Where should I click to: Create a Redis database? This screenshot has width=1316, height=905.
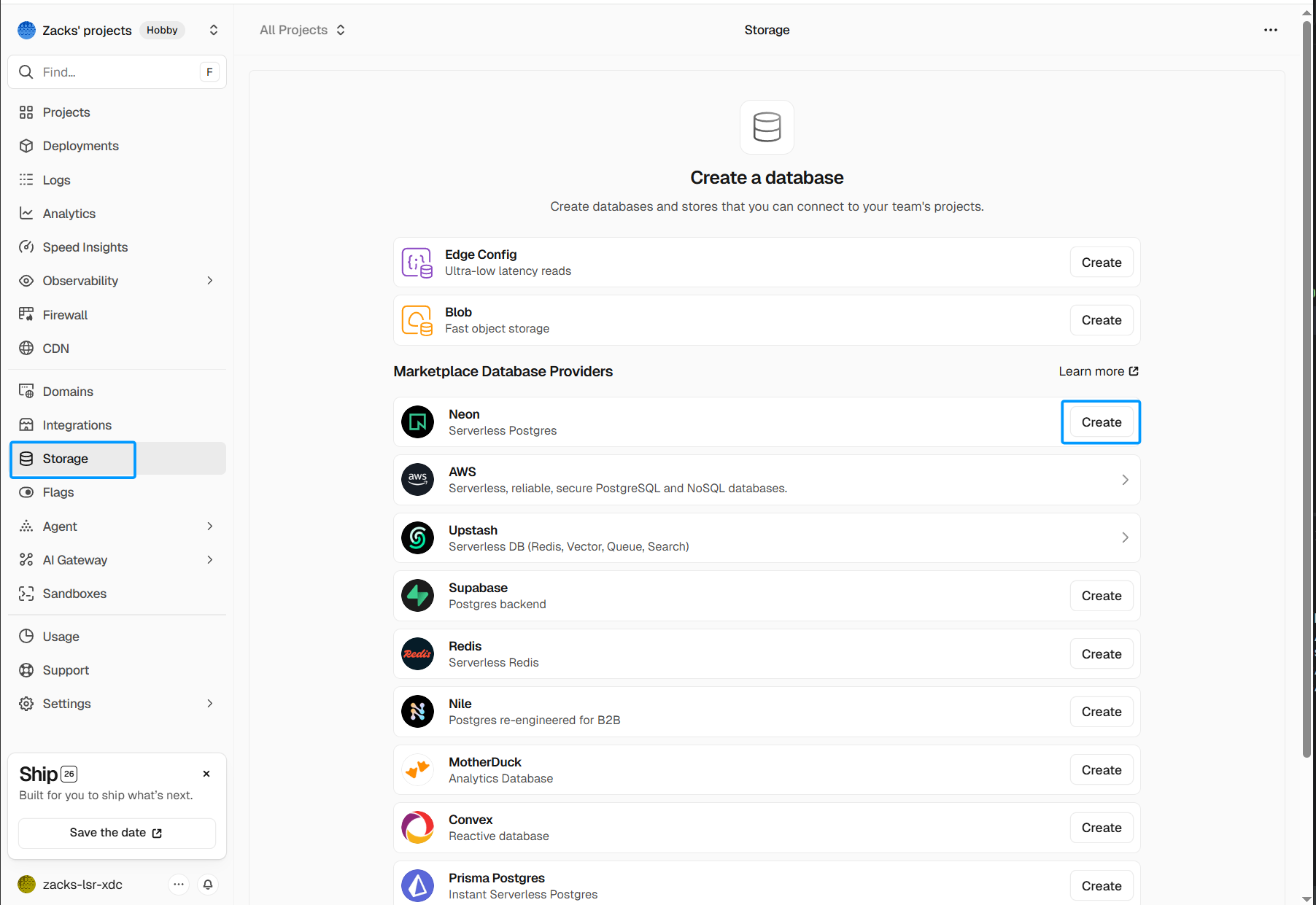click(1102, 654)
